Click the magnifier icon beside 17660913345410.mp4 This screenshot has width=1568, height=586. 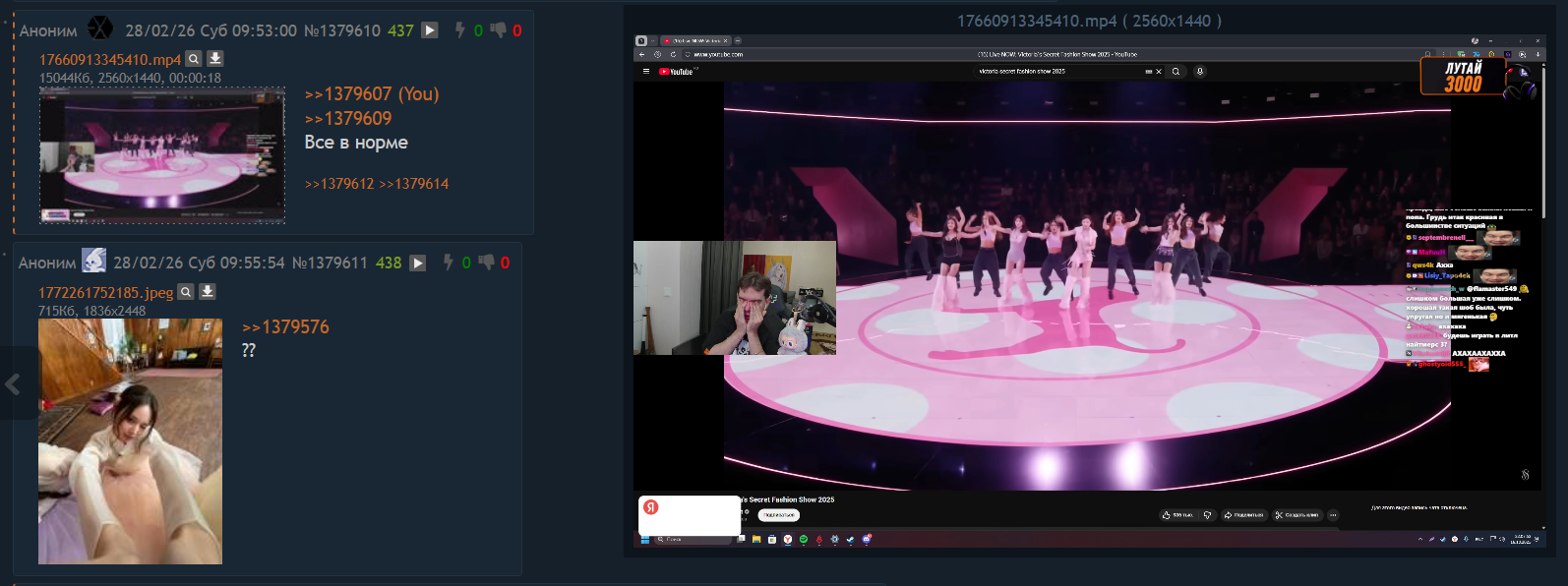coord(194,59)
